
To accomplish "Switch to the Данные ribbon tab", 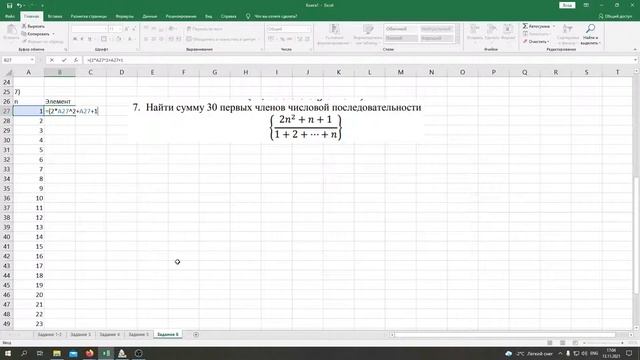I will point(149,16).
